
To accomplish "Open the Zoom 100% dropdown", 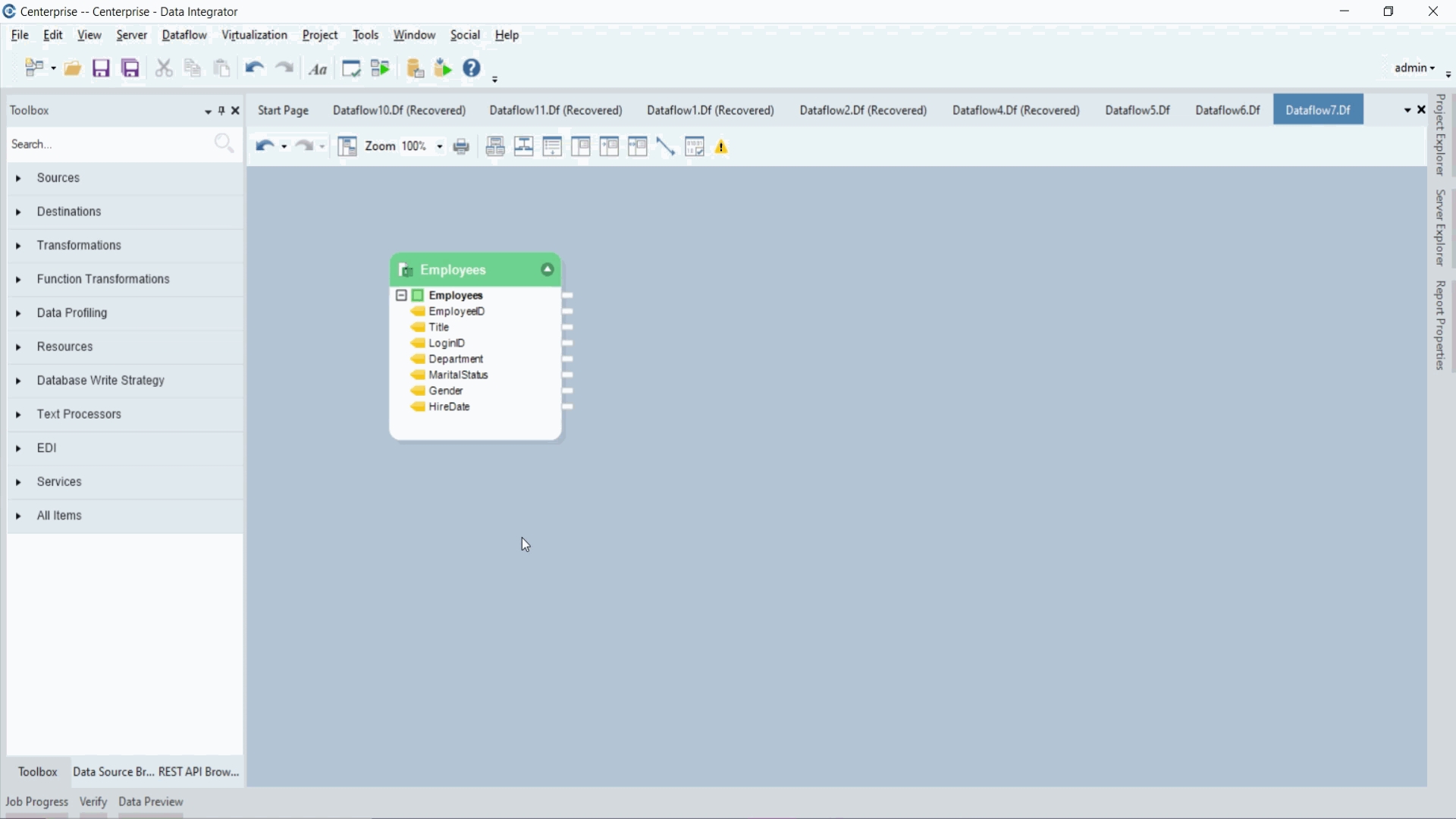I will [x=440, y=146].
